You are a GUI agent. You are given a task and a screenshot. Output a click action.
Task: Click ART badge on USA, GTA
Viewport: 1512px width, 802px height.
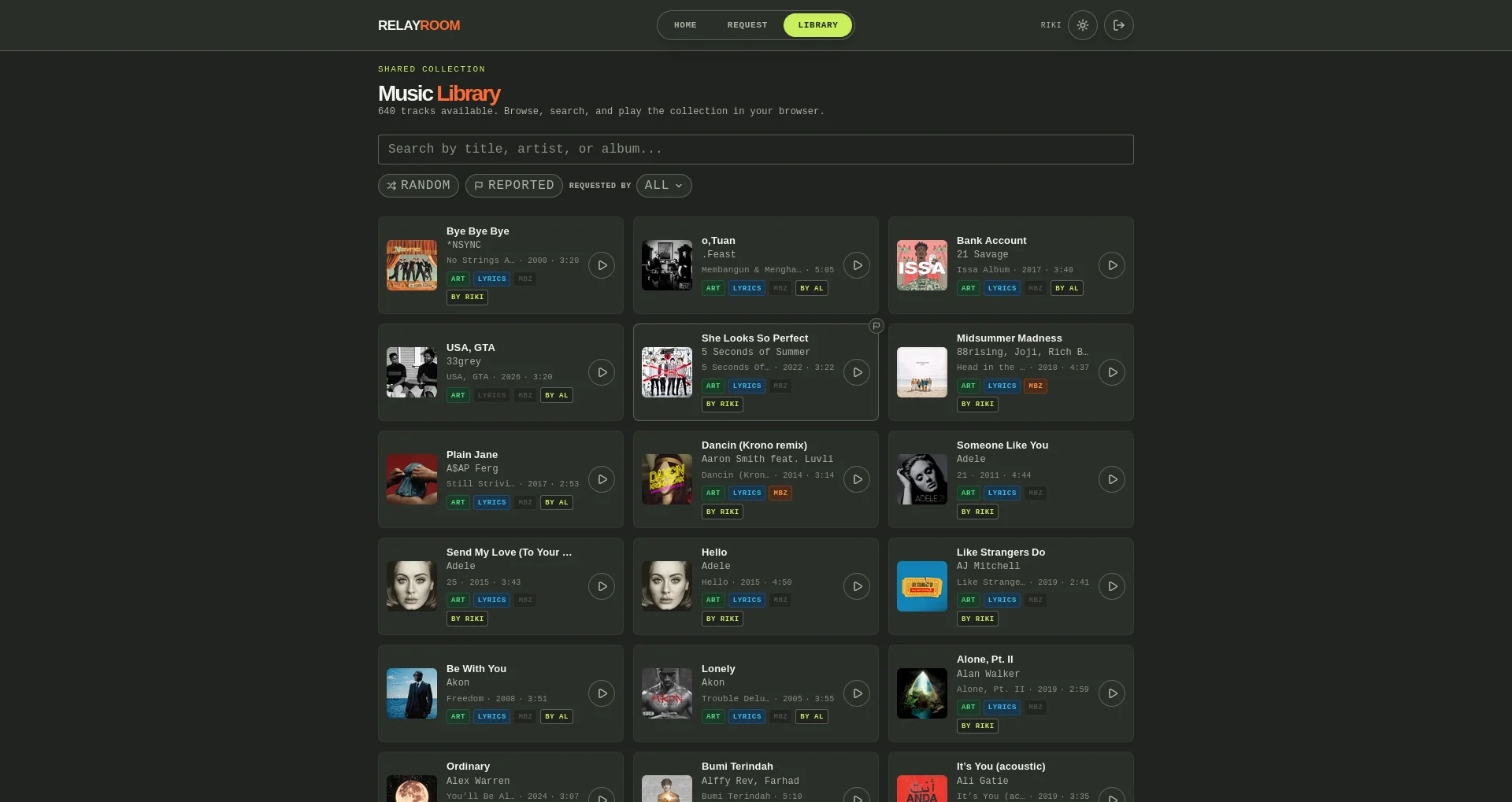458,396
